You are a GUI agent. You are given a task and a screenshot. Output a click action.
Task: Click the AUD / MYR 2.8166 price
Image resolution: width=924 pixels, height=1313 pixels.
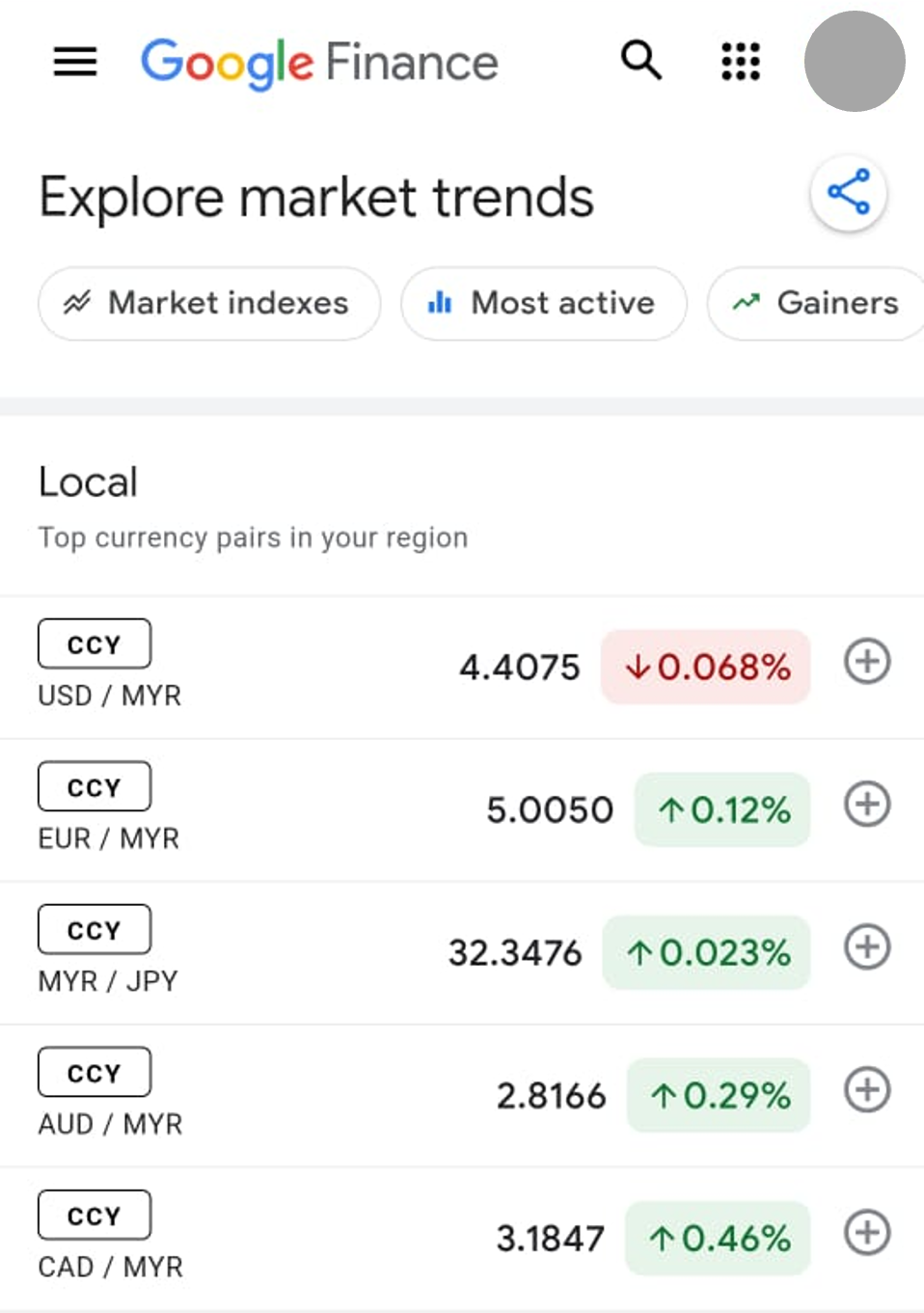[x=551, y=1096]
